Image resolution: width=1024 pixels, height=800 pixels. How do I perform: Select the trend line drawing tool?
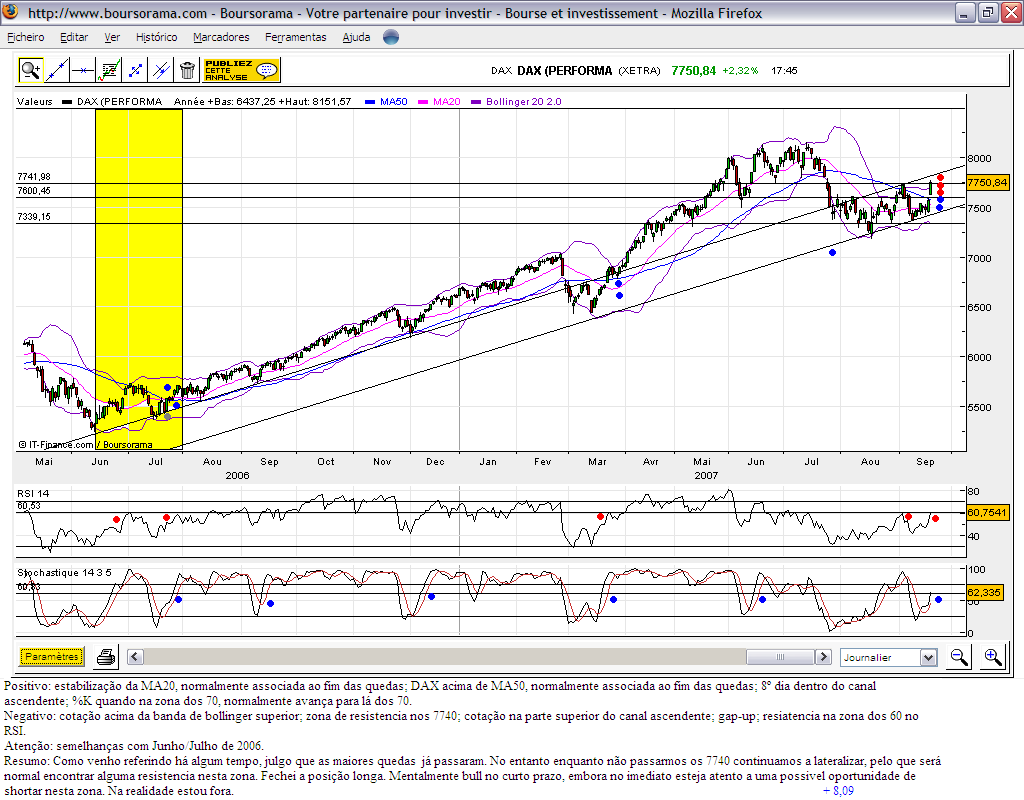click(x=57, y=70)
